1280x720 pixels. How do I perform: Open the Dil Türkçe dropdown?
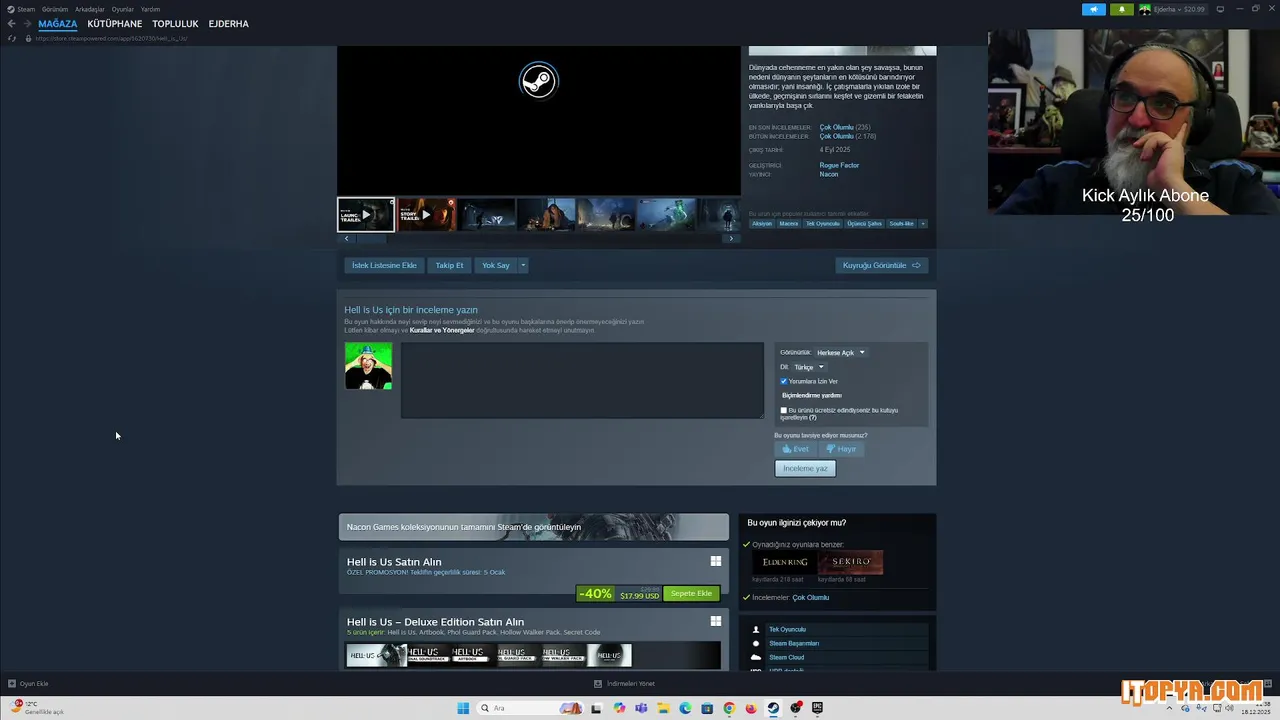pyautogui.click(x=808, y=367)
